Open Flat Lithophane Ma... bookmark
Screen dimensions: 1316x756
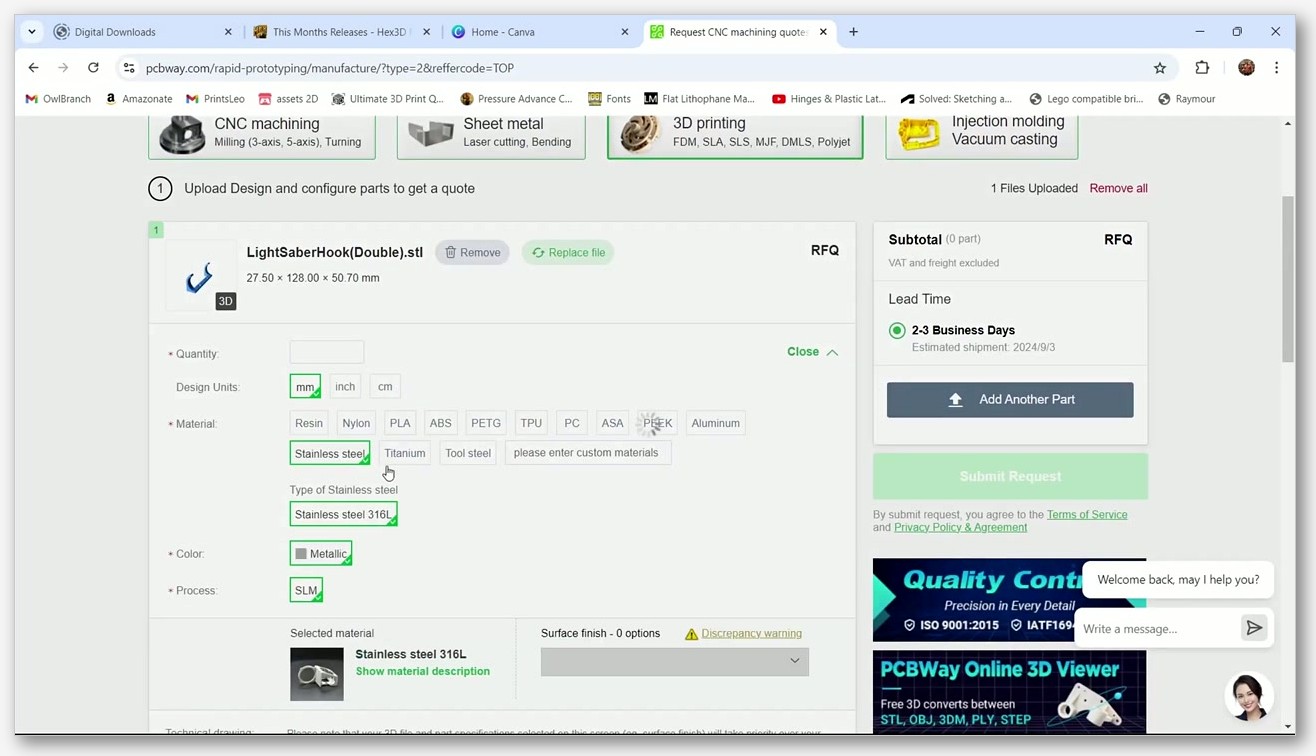[699, 99]
